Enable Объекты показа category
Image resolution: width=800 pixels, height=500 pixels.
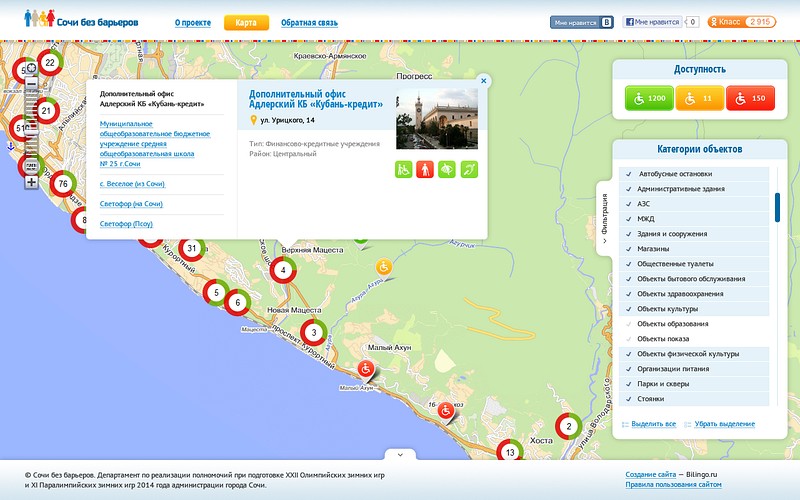[x=694, y=339]
